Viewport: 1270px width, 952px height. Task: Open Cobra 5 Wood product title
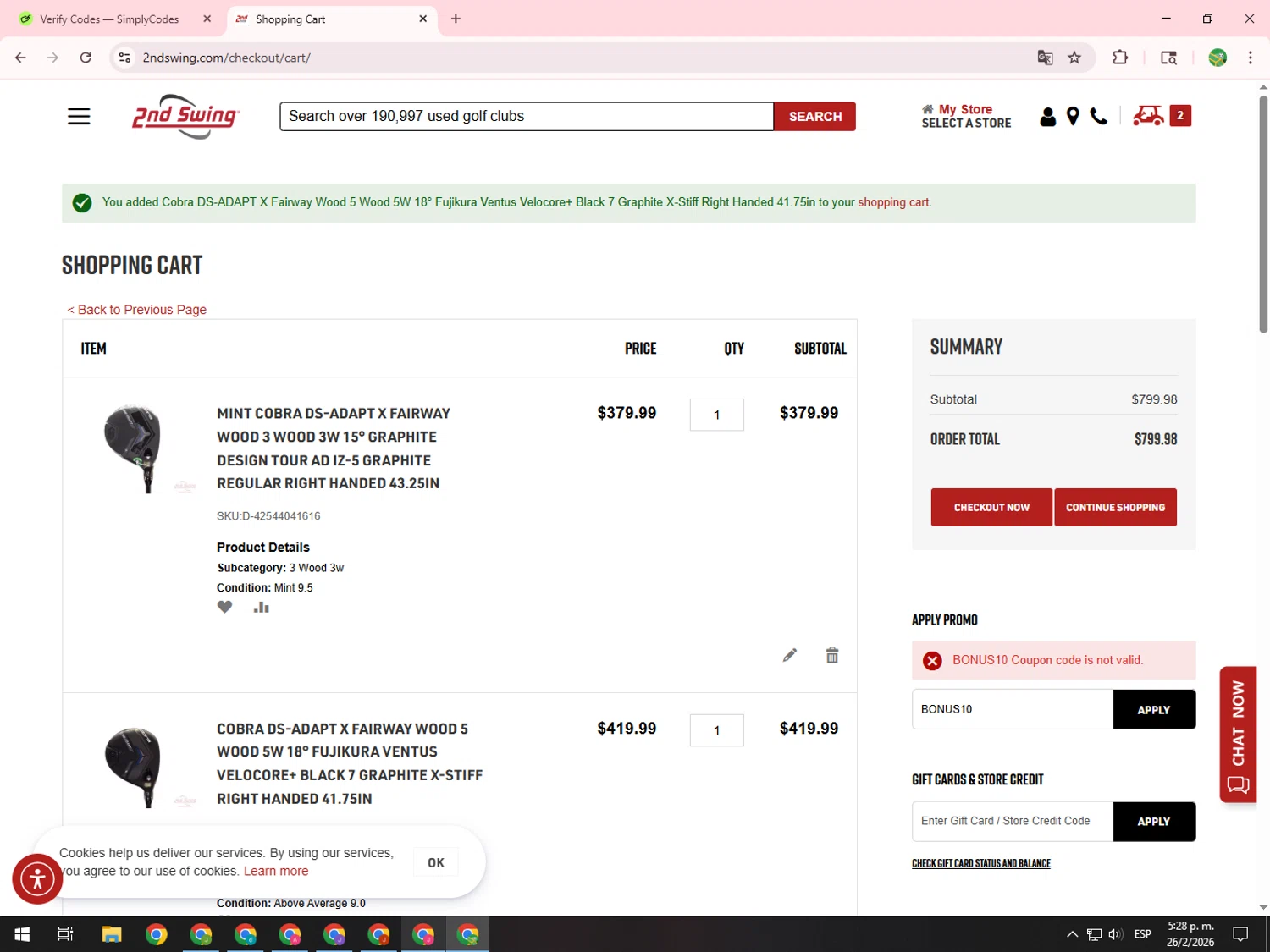[350, 763]
